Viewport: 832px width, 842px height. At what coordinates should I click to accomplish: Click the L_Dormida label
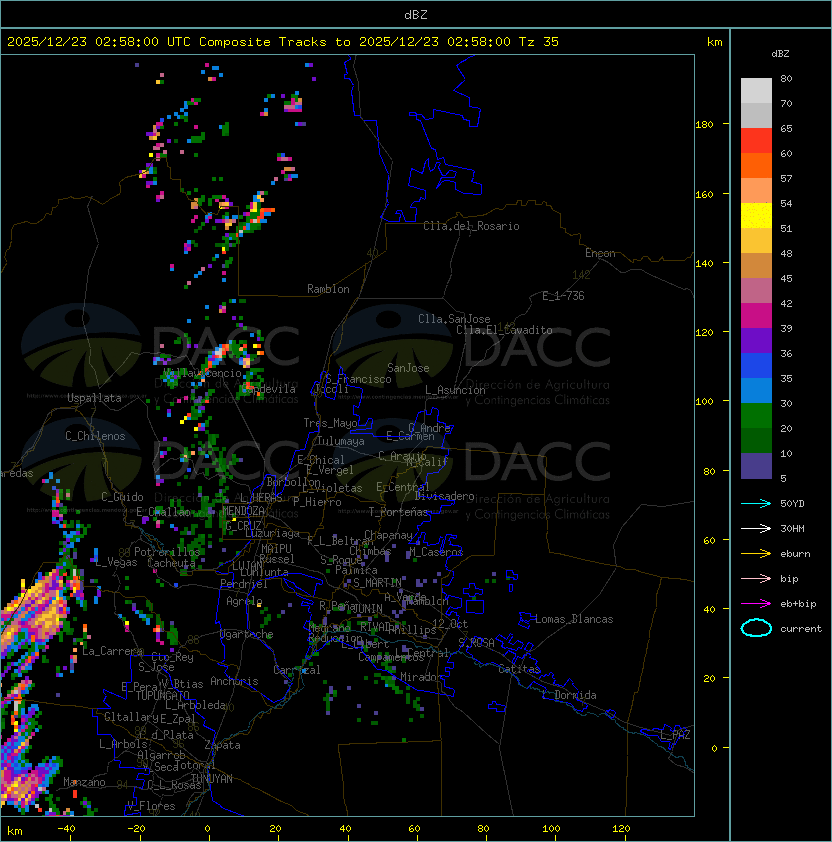[569, 695]
